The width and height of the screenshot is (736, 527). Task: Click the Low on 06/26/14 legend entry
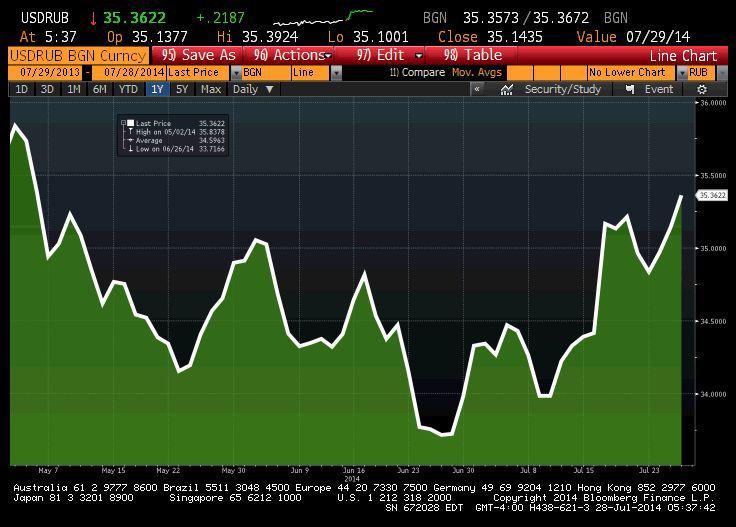(x=173, y=149)
